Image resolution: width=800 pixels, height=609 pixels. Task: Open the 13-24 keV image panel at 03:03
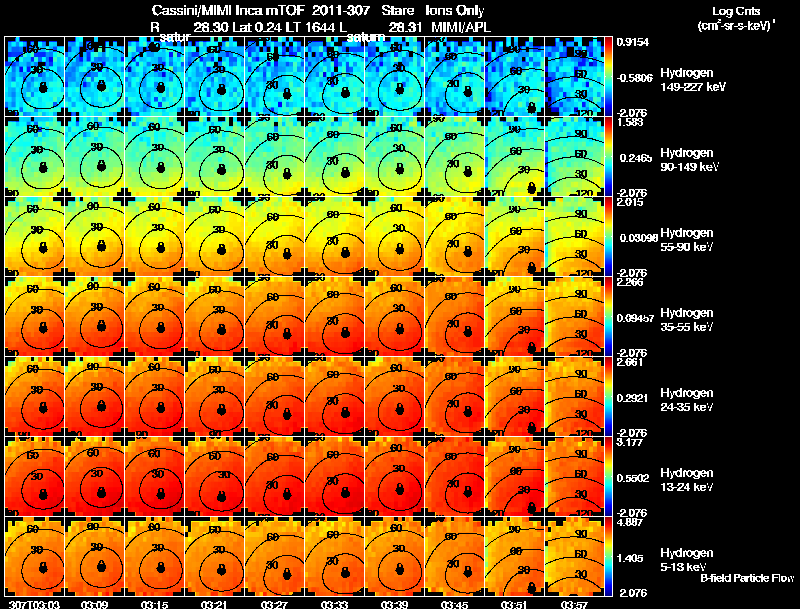click(x=35, y=477)
